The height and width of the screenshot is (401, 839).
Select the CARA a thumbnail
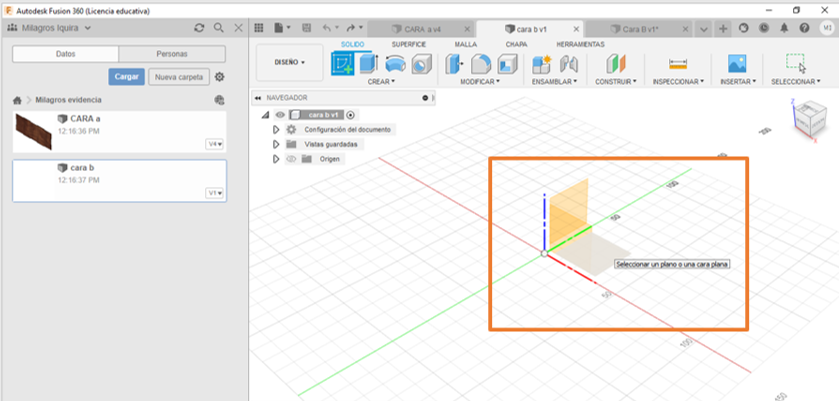coord(34,131)
